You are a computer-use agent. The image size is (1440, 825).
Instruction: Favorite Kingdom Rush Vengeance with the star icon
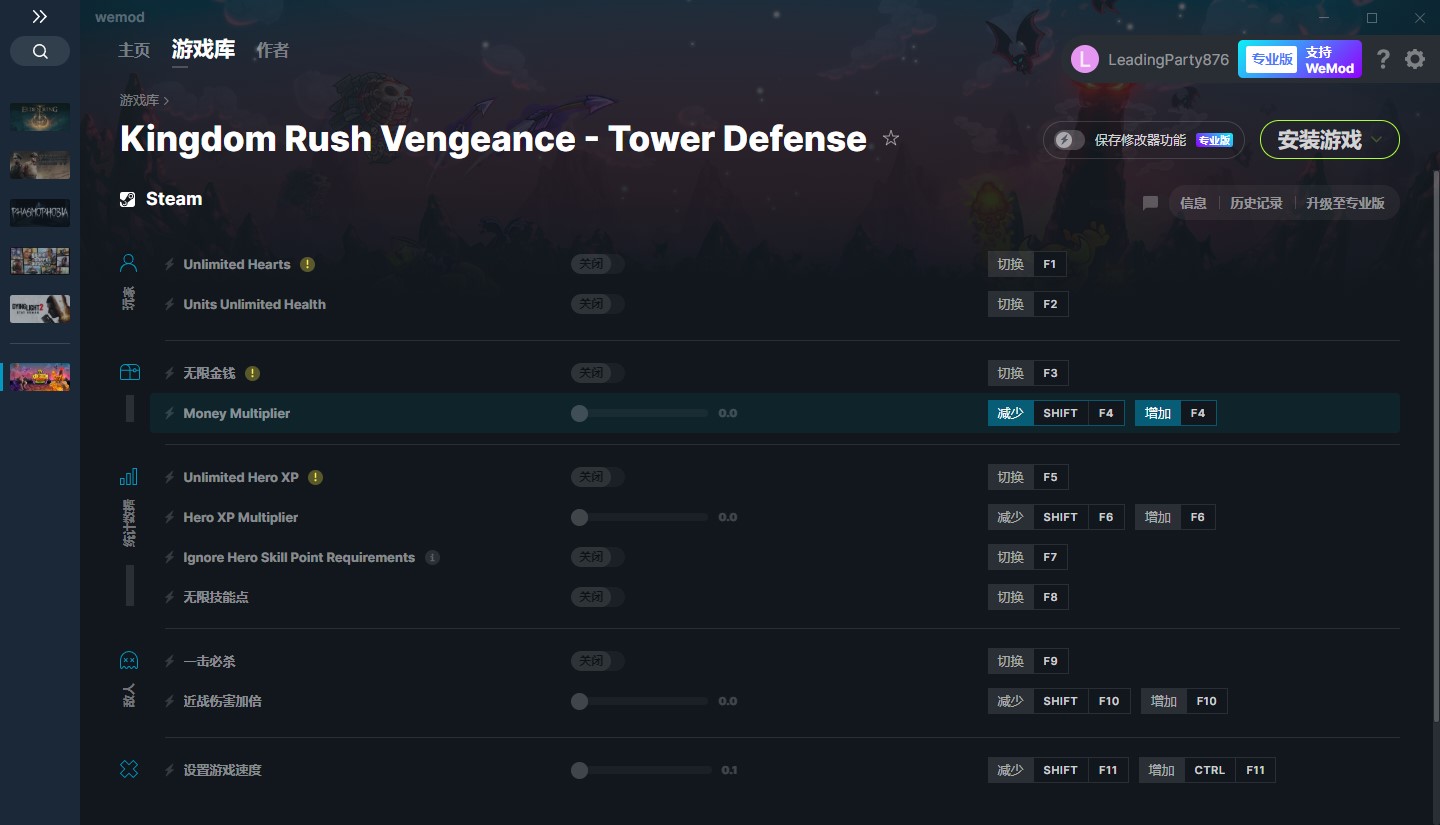click(x=891, y=138)
